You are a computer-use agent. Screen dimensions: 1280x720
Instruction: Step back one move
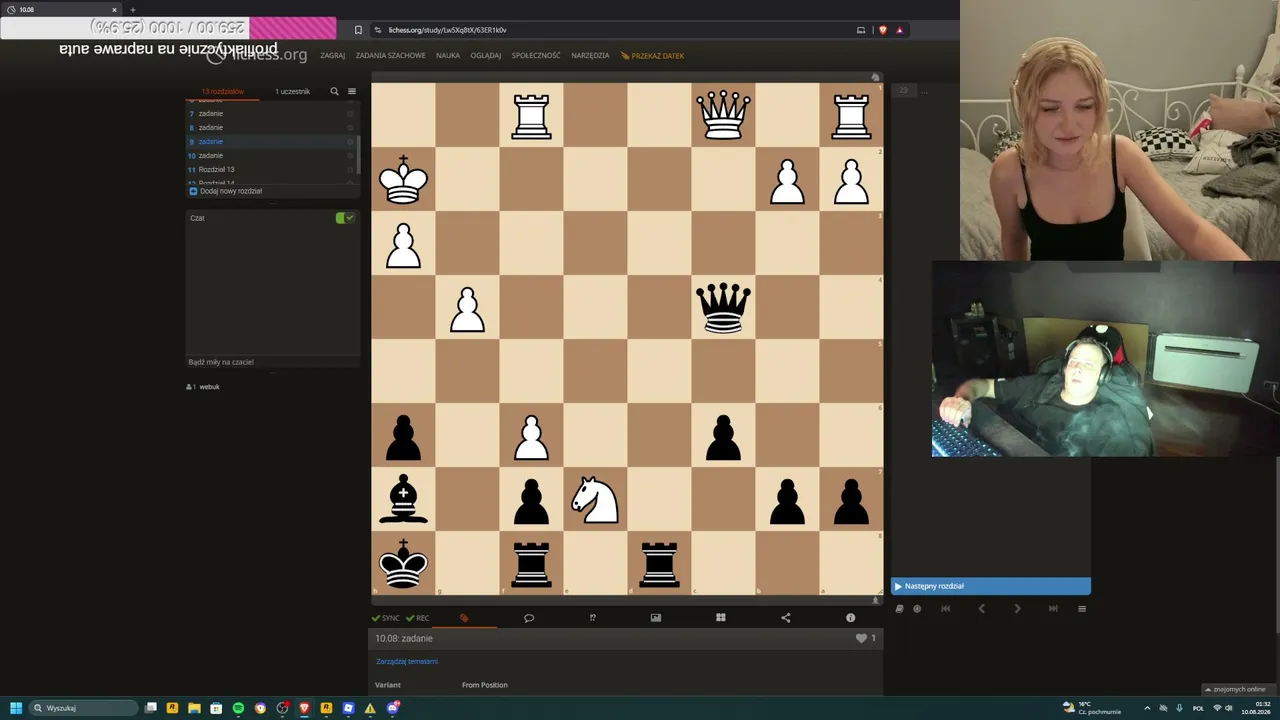[981, 608]
